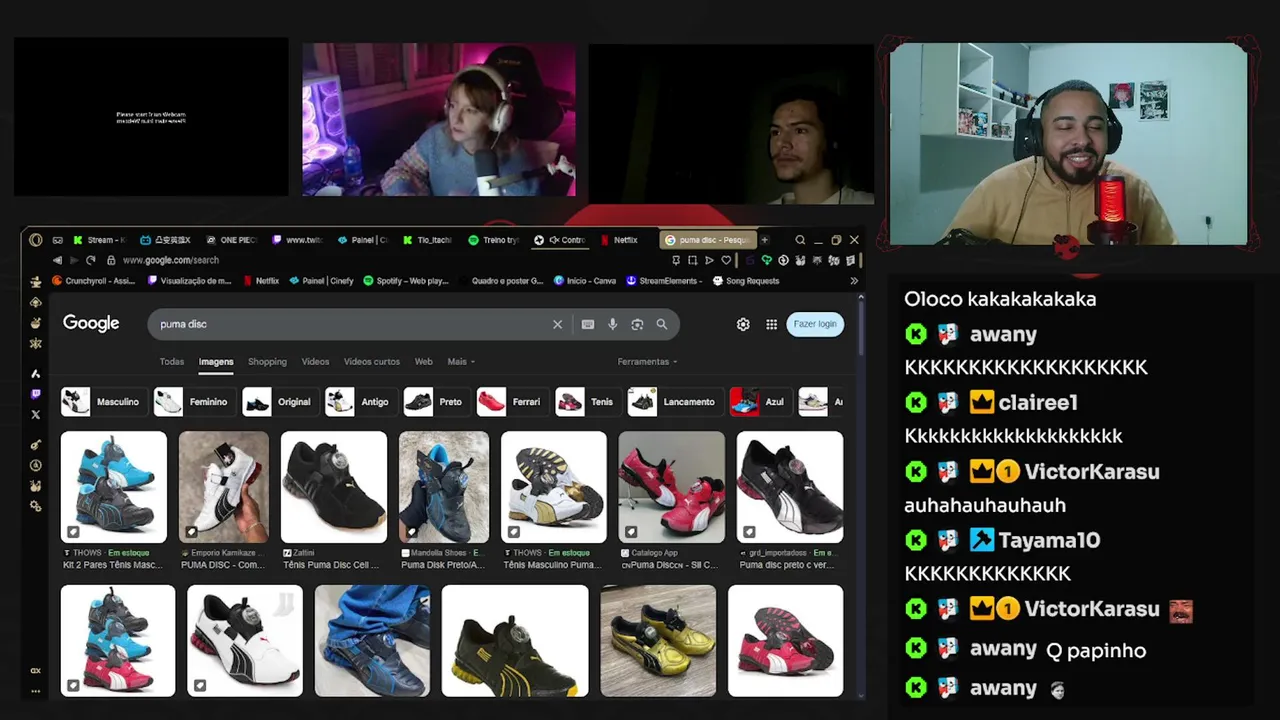Viewport: 1280px width, 720px height.
Task: Open sidebar three-dots more menu
Action: 36,691
